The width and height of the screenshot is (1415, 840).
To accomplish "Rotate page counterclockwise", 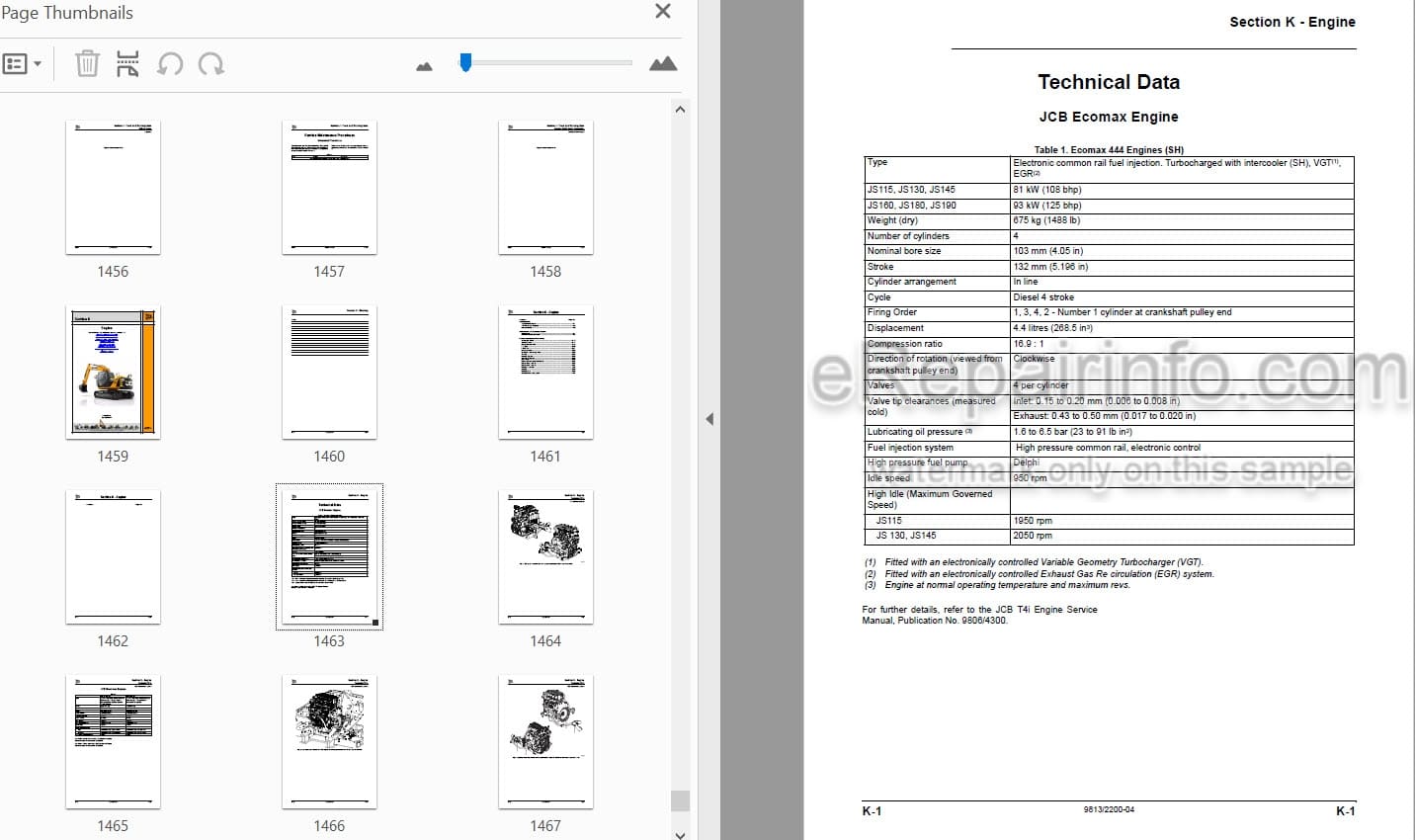I will [x=170, y=64].
